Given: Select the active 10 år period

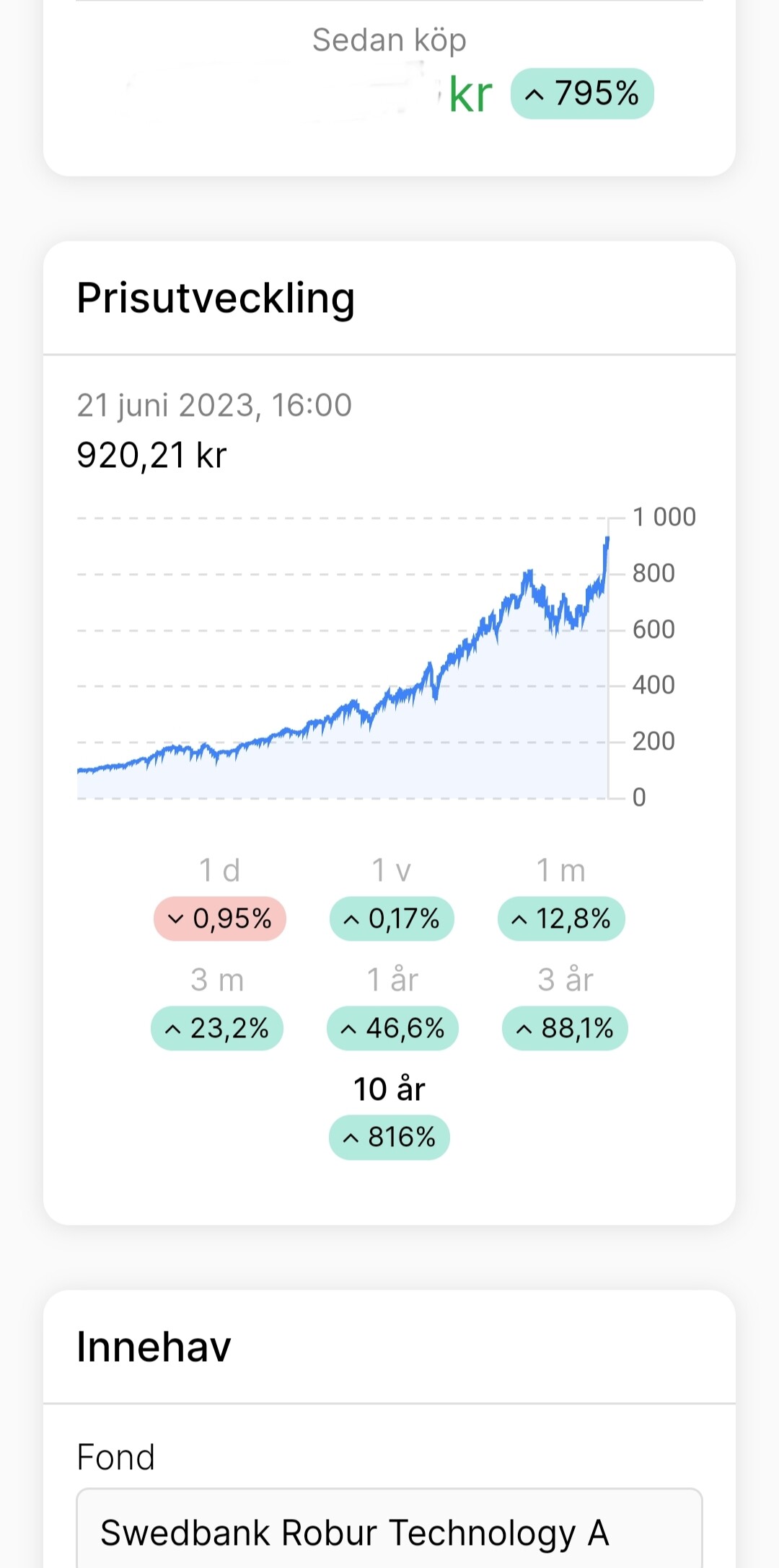Looking at the screenshot, I should pyautogui.click(x=389, y=1089).
